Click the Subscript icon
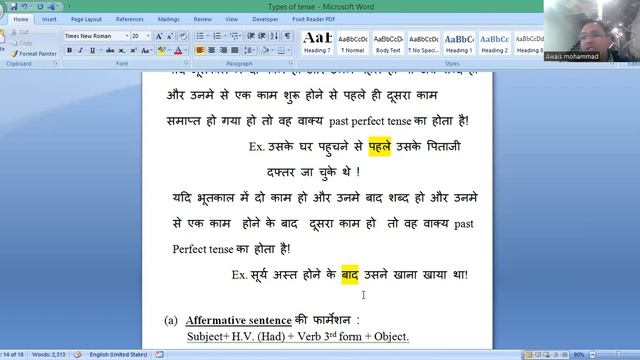 coord(121,51)
